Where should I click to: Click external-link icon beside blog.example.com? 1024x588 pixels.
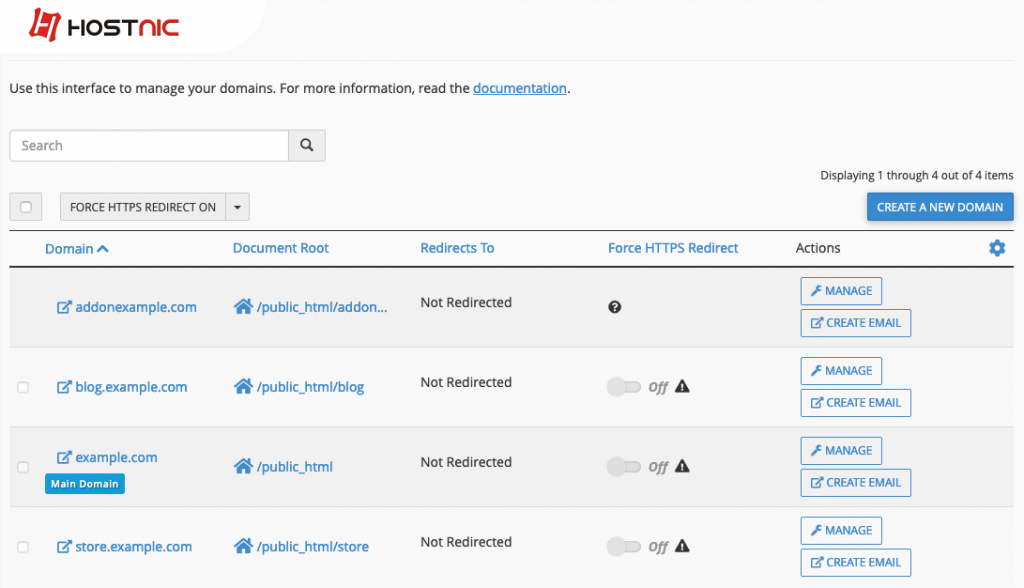tap(63, 387)
